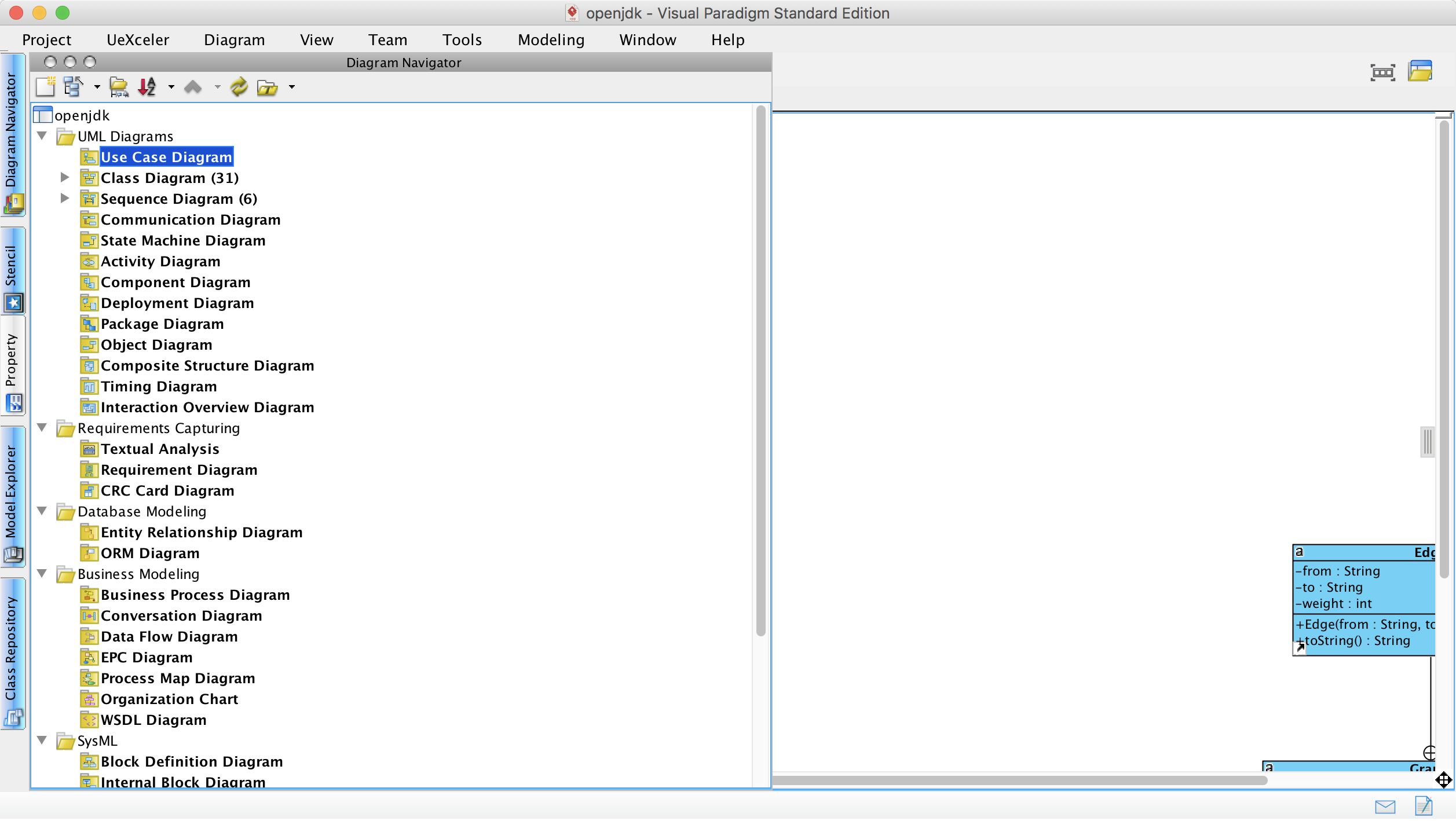The image size is (1456, 821).
Task: Click the New Diagram toolbar icon
Action: click(45, 87)
